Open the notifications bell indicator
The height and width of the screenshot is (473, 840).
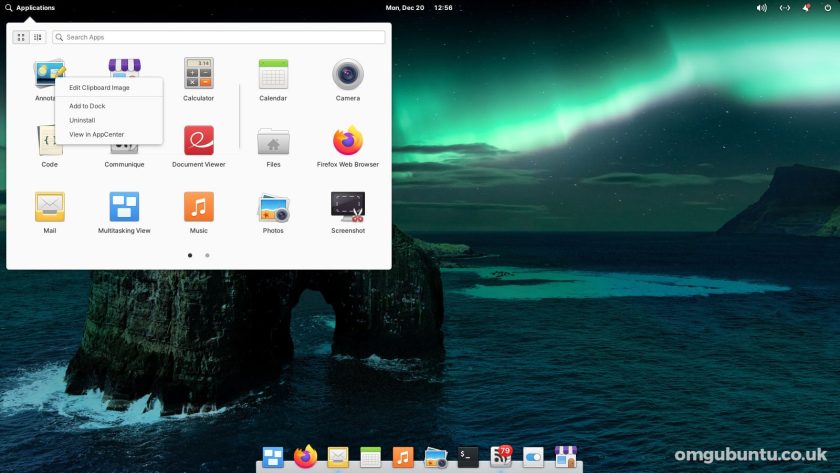[807, 7]
